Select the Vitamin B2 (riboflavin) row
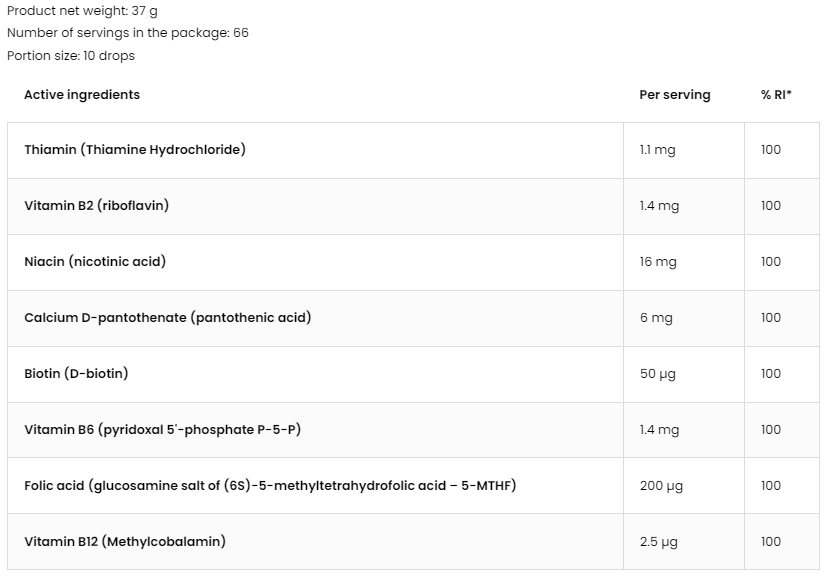Screen dimensions: 827x585 pyautogui.click(x=413, y=206)
